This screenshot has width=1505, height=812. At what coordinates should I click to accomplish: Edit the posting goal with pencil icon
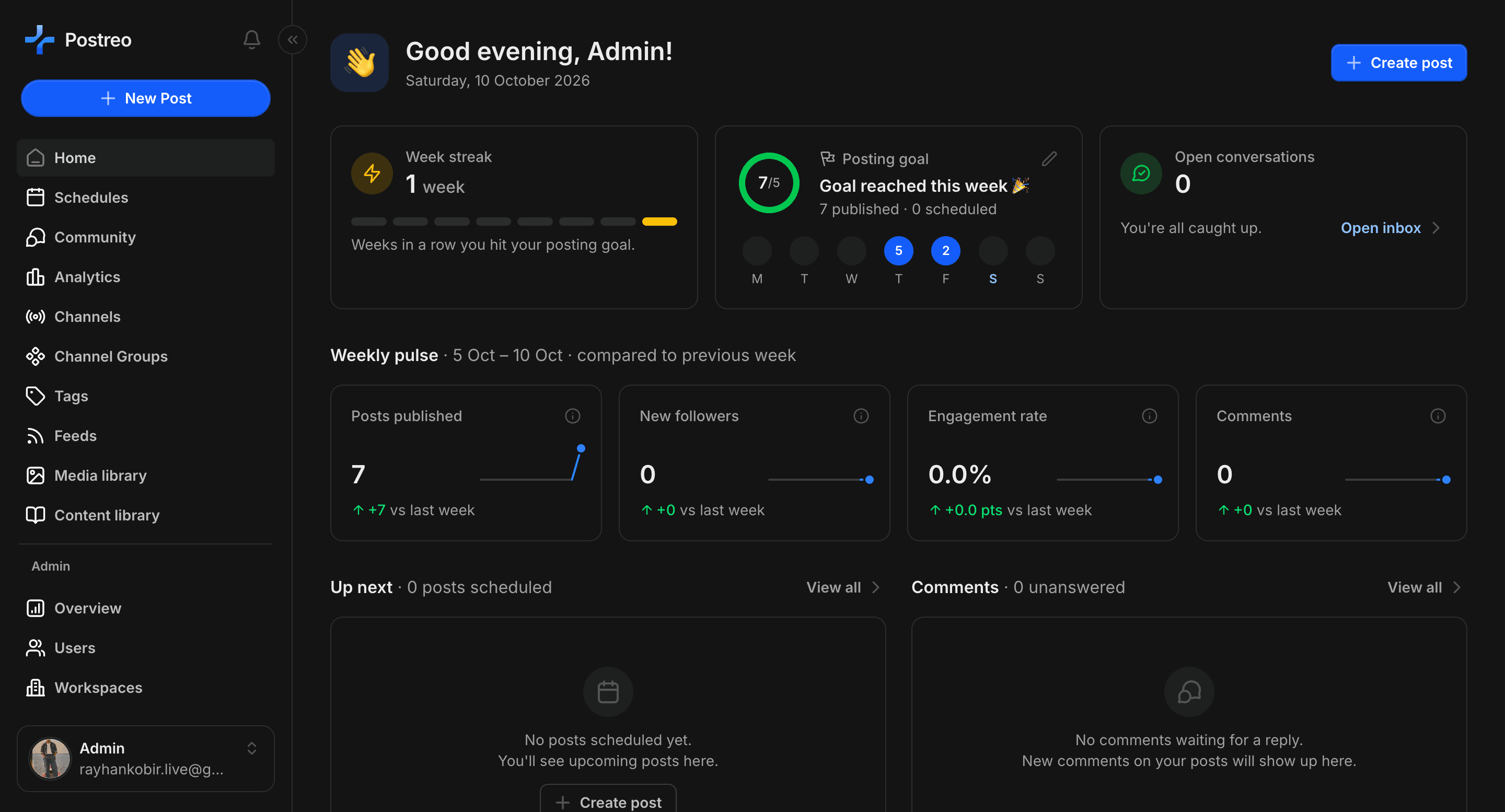(x=1049, y=158)
